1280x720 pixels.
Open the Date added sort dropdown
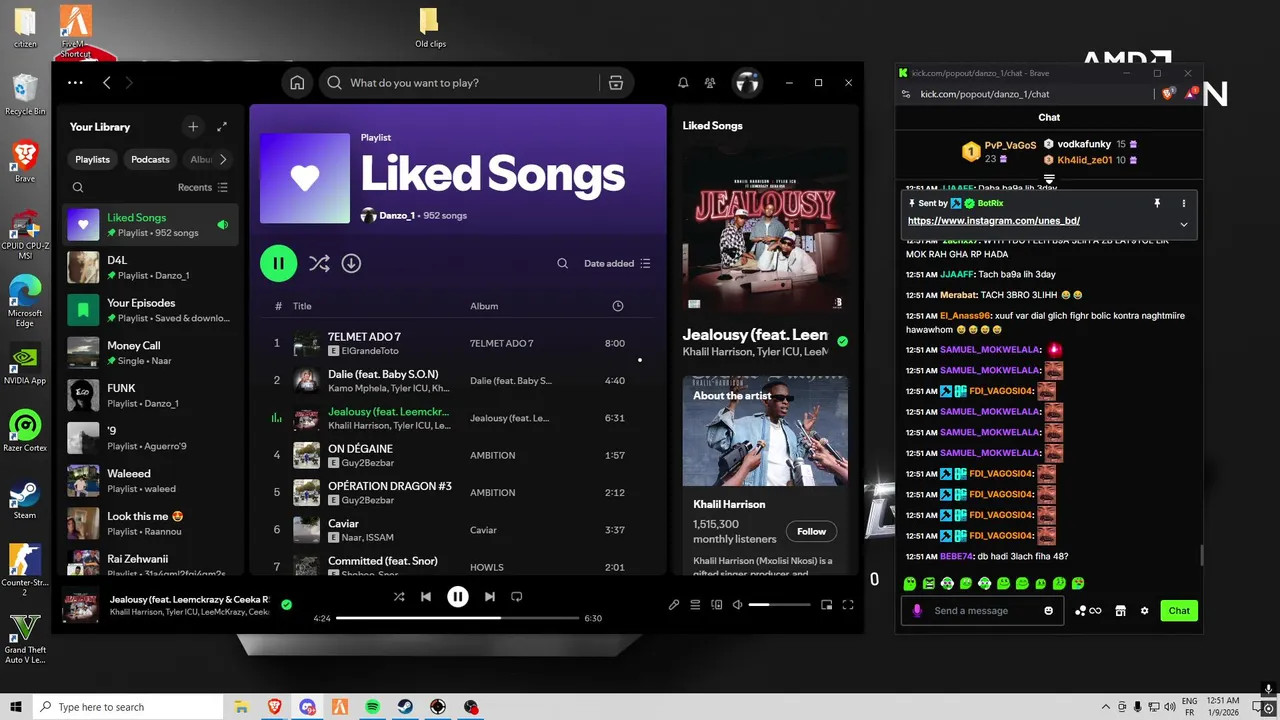(x=617, y=264)
